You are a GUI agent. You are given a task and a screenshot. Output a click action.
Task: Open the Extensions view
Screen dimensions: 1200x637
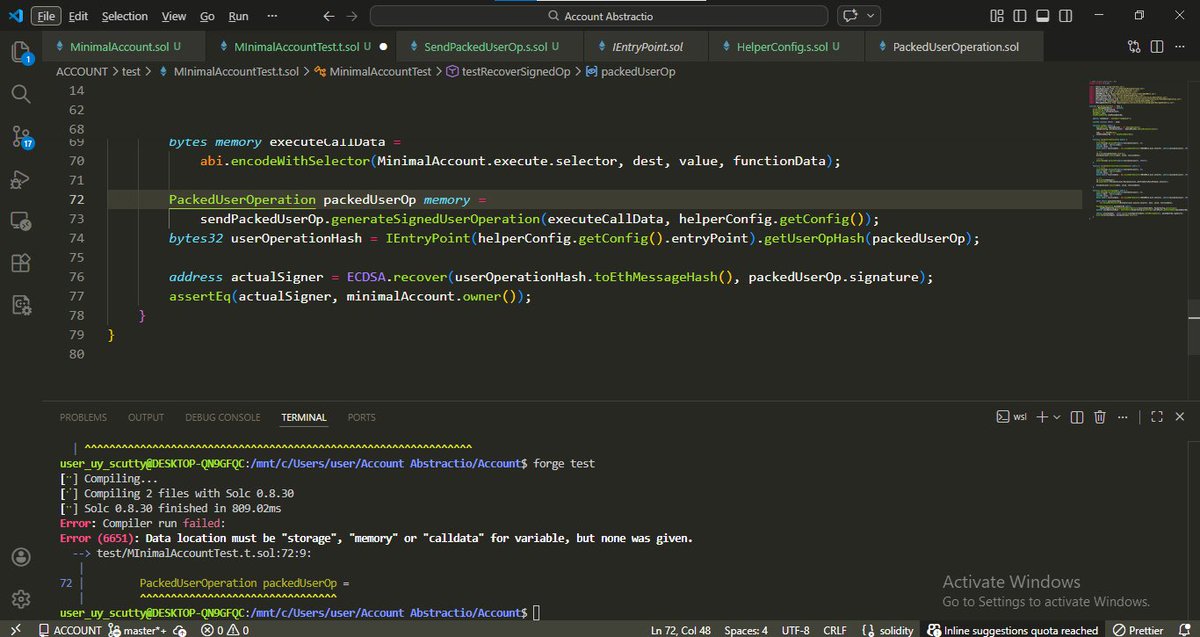point(20,263)
